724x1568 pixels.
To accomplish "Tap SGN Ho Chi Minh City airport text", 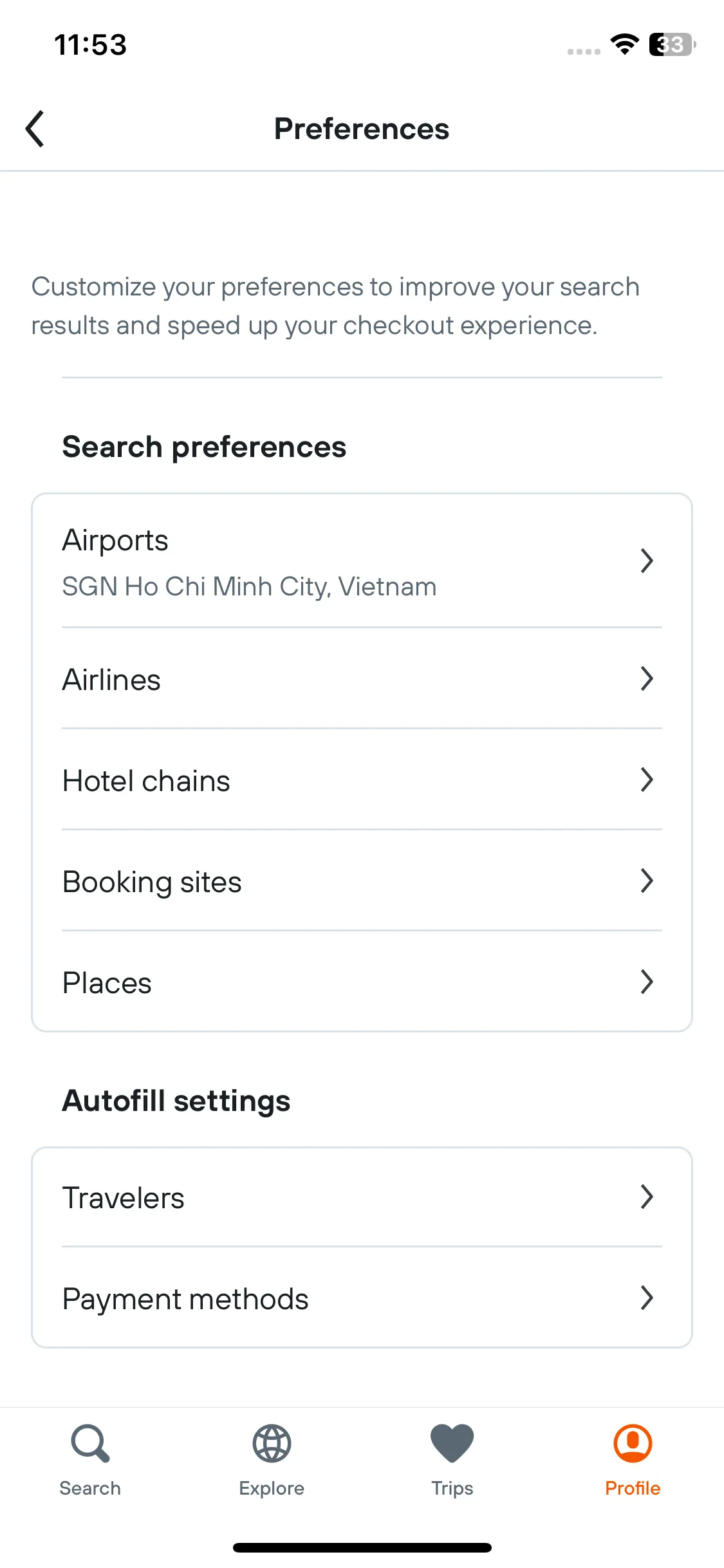I will point(249,587).
